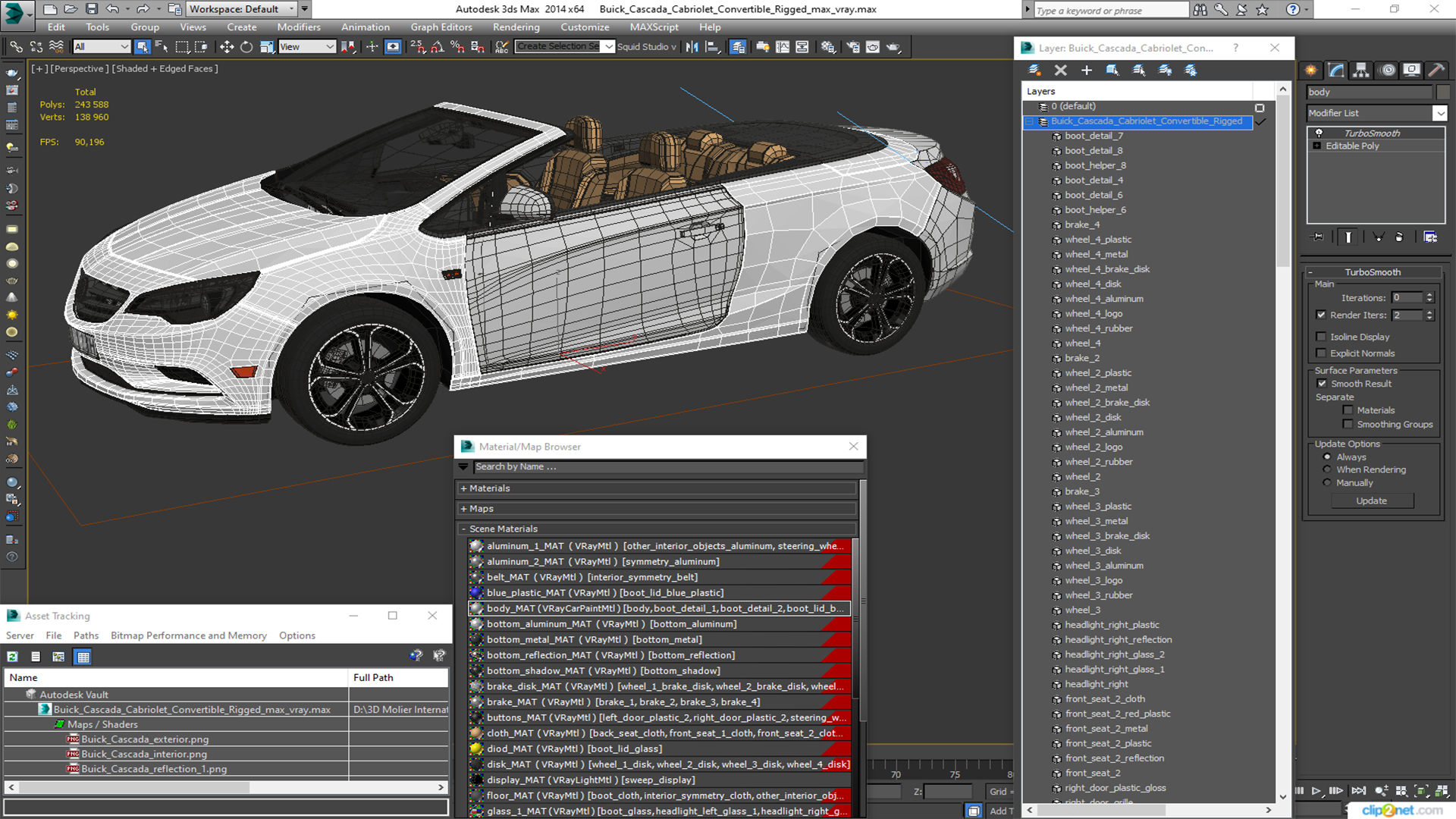Image resolution: width=1456 pixels, height=819 pixels.
Task: Click the Render Production teapot icon
Action: click(893, 47)
